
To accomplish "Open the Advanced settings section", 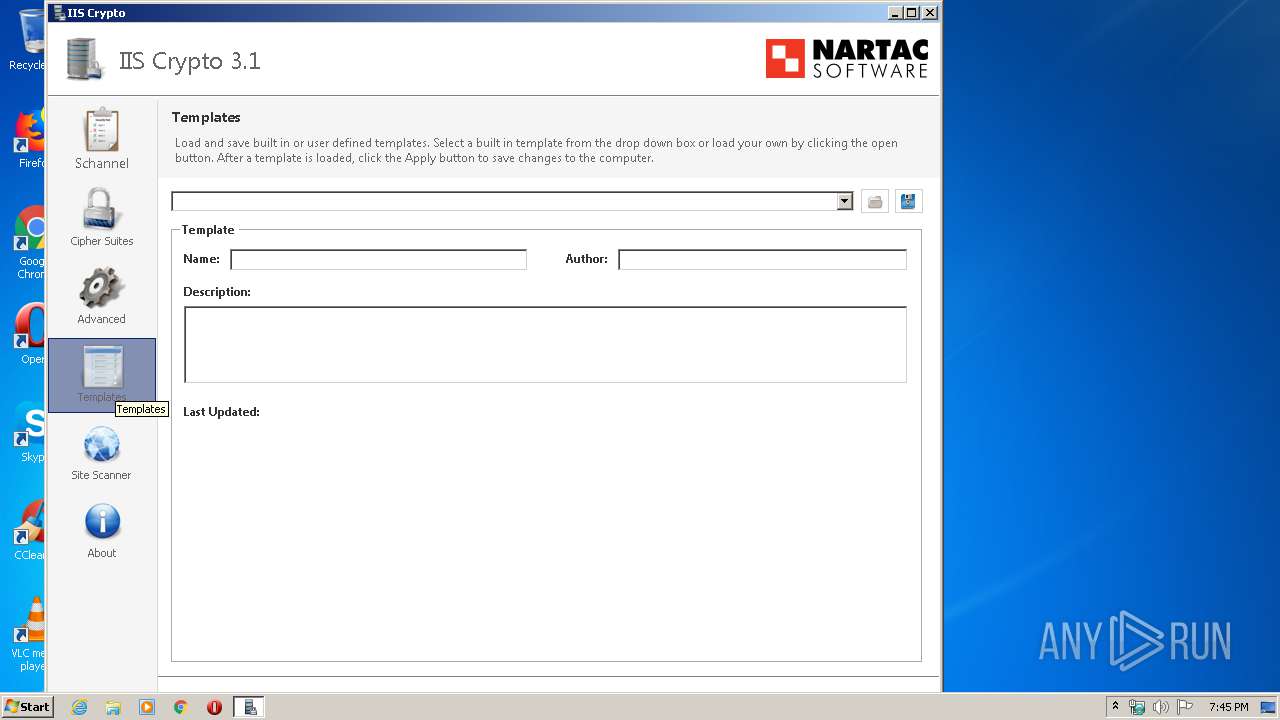I will [x=101, y=295].
